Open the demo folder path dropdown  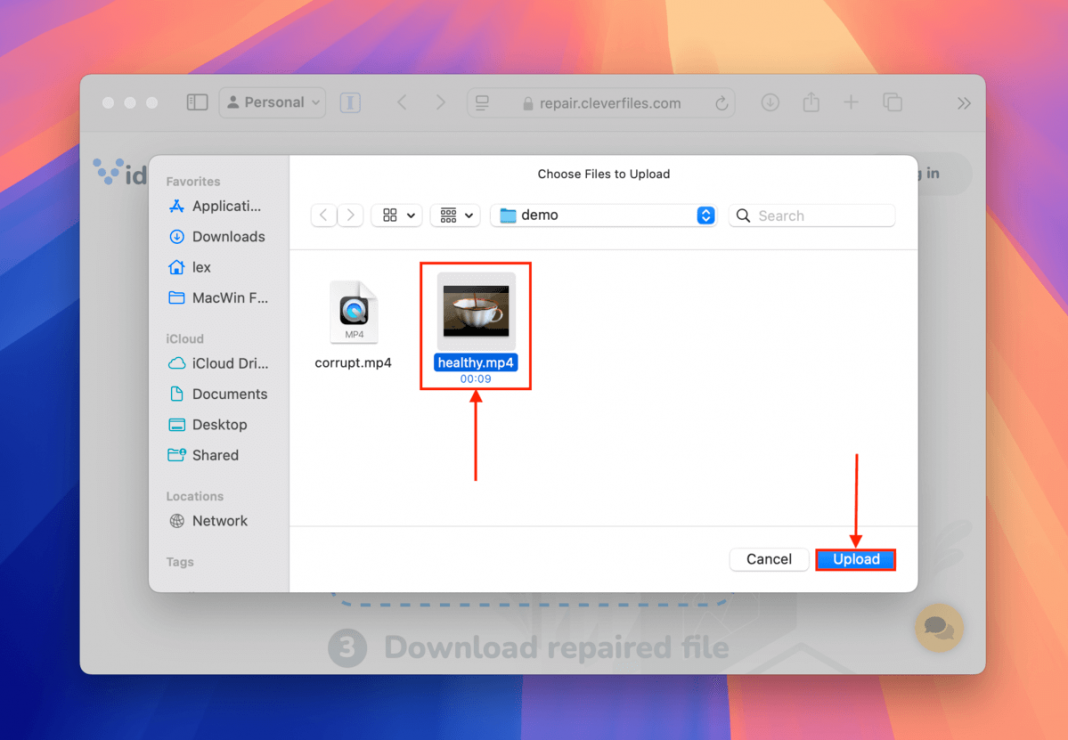click(704, 215)
